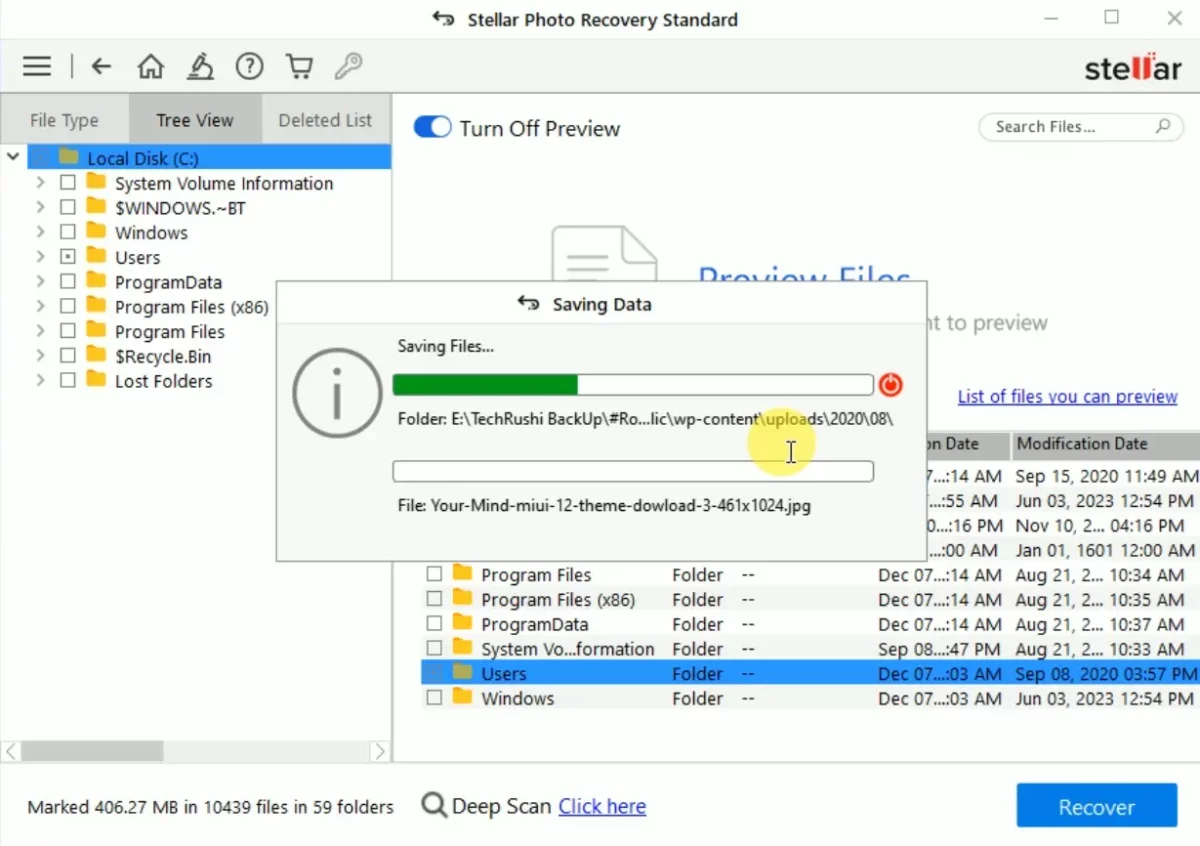
Task: Check the Windows folder checkbox in tree
Action: (x=68, y=233)
